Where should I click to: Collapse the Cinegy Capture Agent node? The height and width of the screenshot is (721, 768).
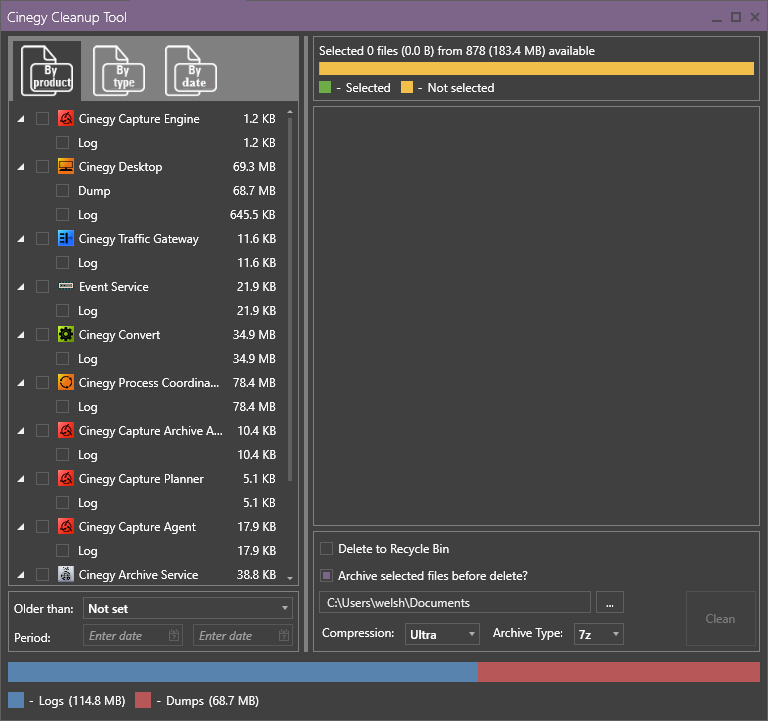click(x=21, y=527)
